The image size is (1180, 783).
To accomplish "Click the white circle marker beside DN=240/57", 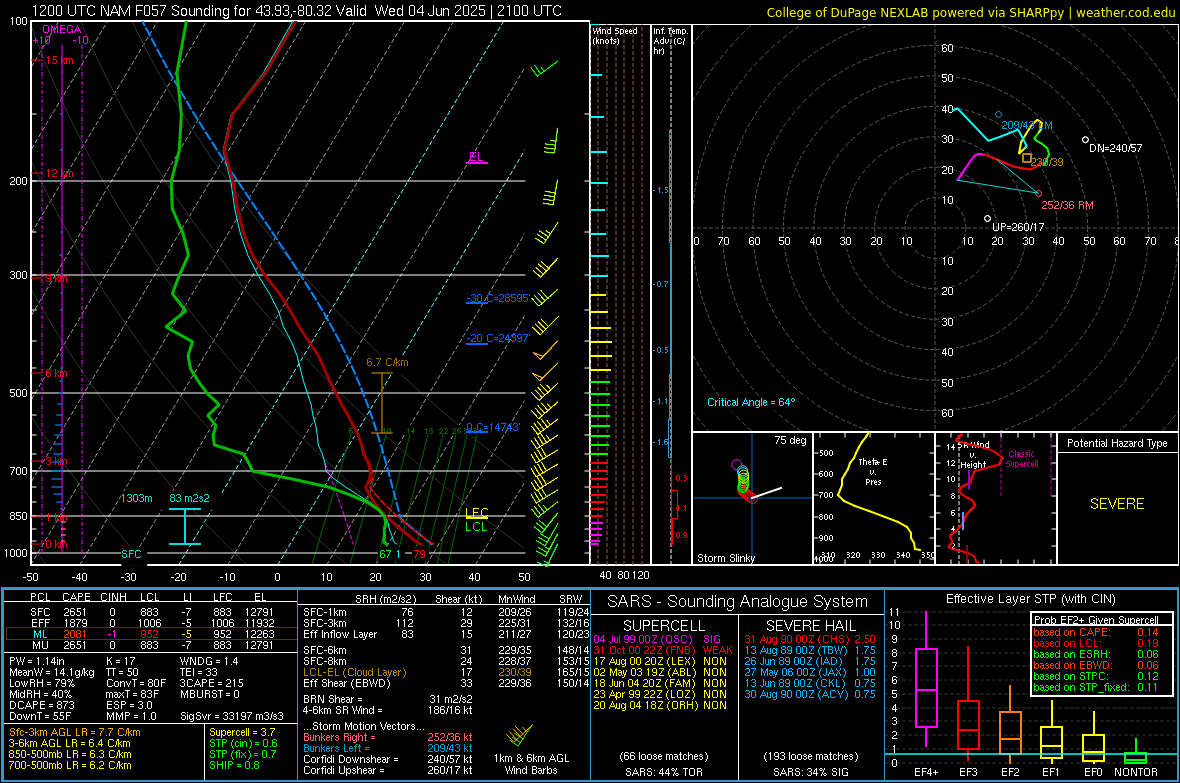I will (1085, 140).
